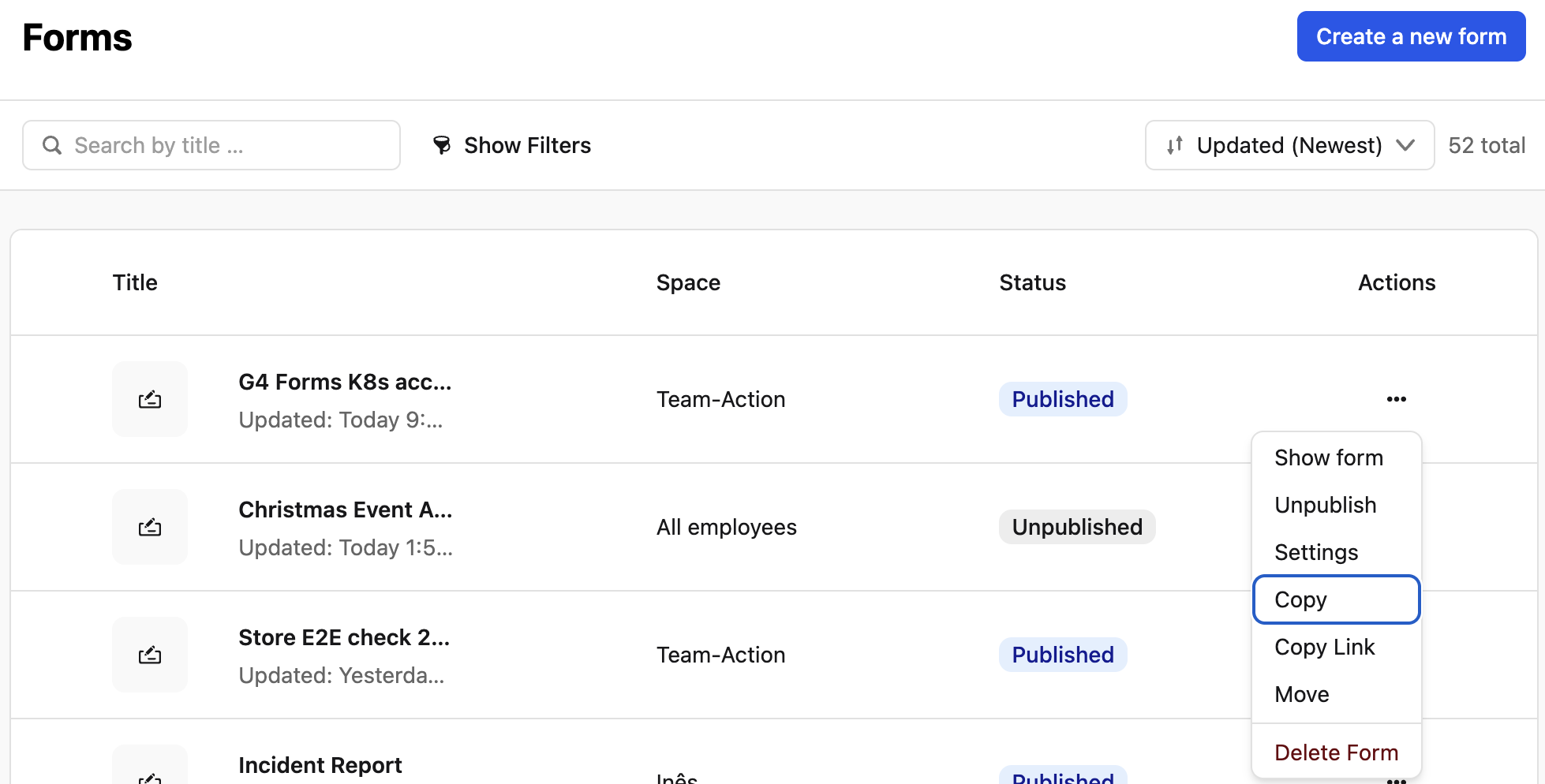Open the Incident Report form title
The image size is (1545, 784).
click(x=320, y=765)
